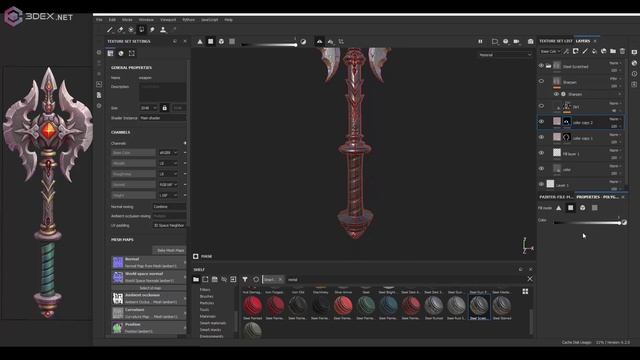The height and width of the screenshot is (360, 640).
Task: Add a folder group in Layers toolbar
Action: click(x=613, y=51)
